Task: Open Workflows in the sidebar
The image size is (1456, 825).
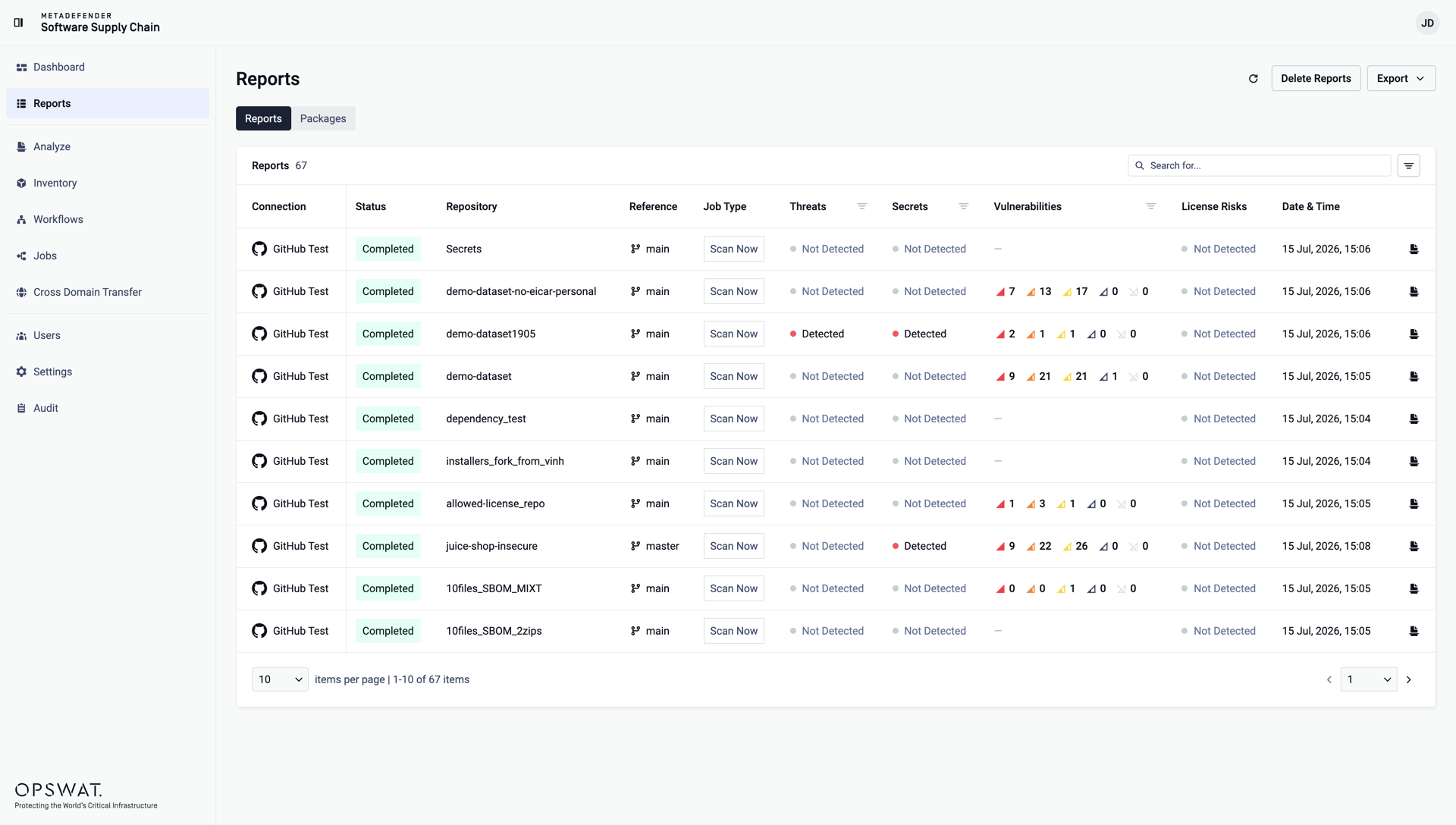Action: tap(58, 220)
